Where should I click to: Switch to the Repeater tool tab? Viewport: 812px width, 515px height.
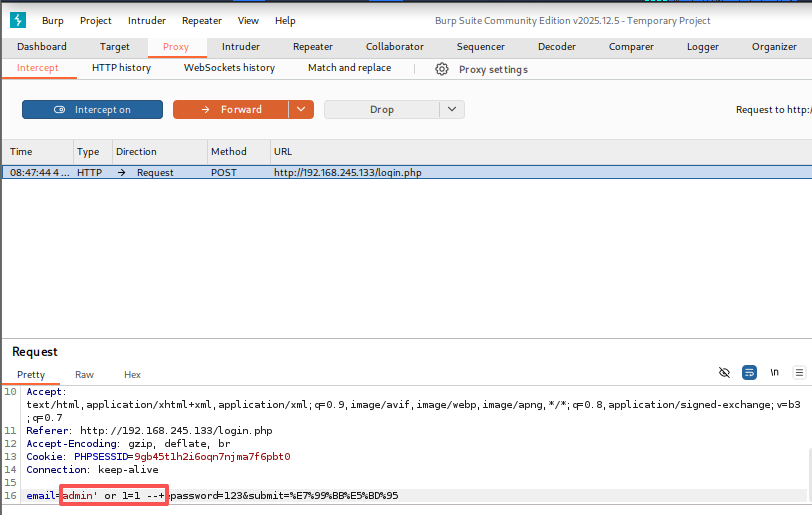point(313,47)
